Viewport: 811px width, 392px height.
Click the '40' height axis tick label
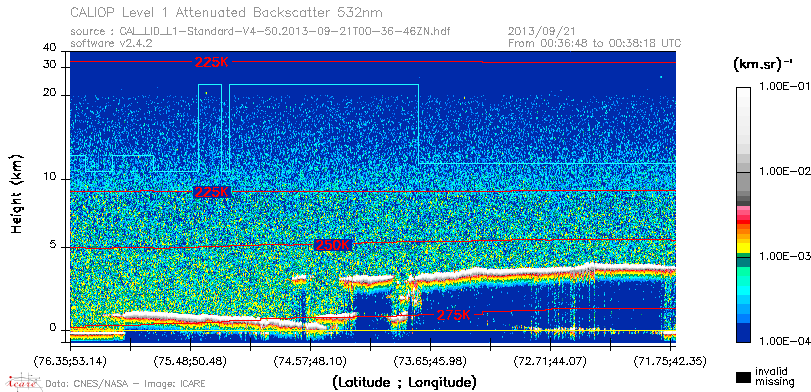coord(50,48)
